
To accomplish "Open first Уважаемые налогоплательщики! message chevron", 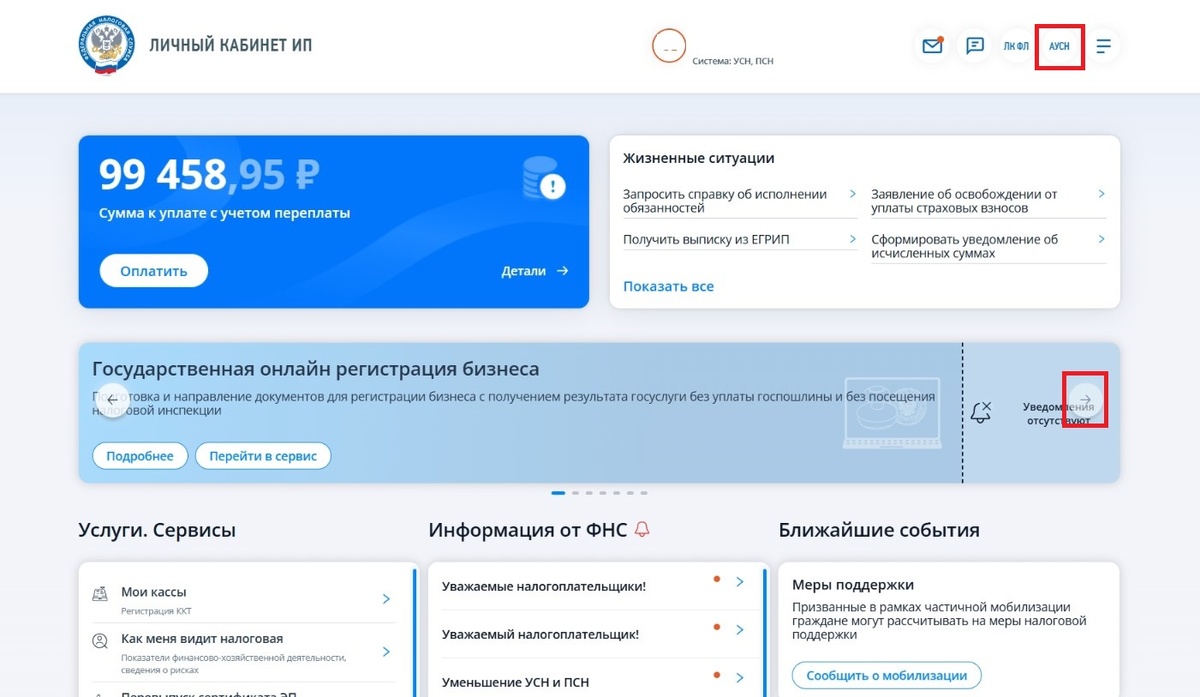I will (740, 581).
